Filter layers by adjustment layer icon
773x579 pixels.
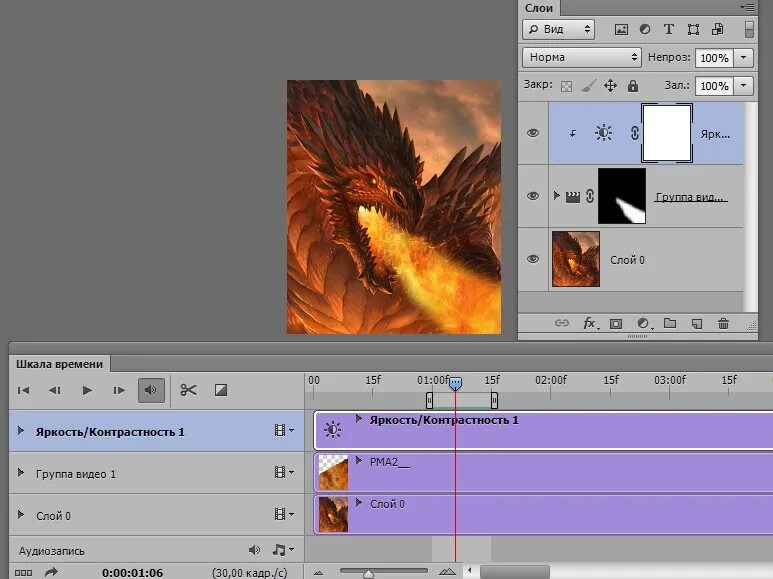click(645, 30)
